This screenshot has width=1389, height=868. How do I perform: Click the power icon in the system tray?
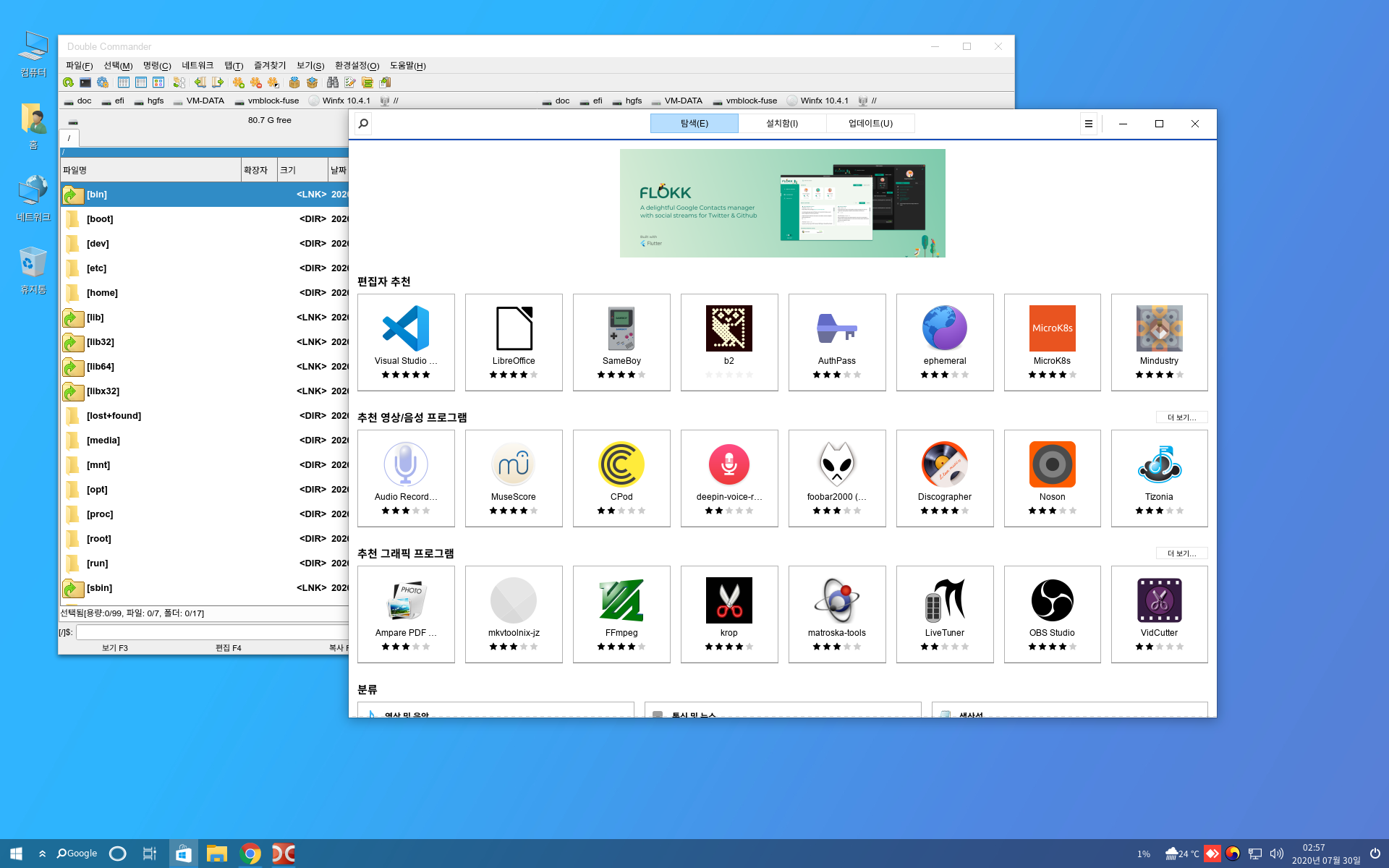(x=1375, y=854)
